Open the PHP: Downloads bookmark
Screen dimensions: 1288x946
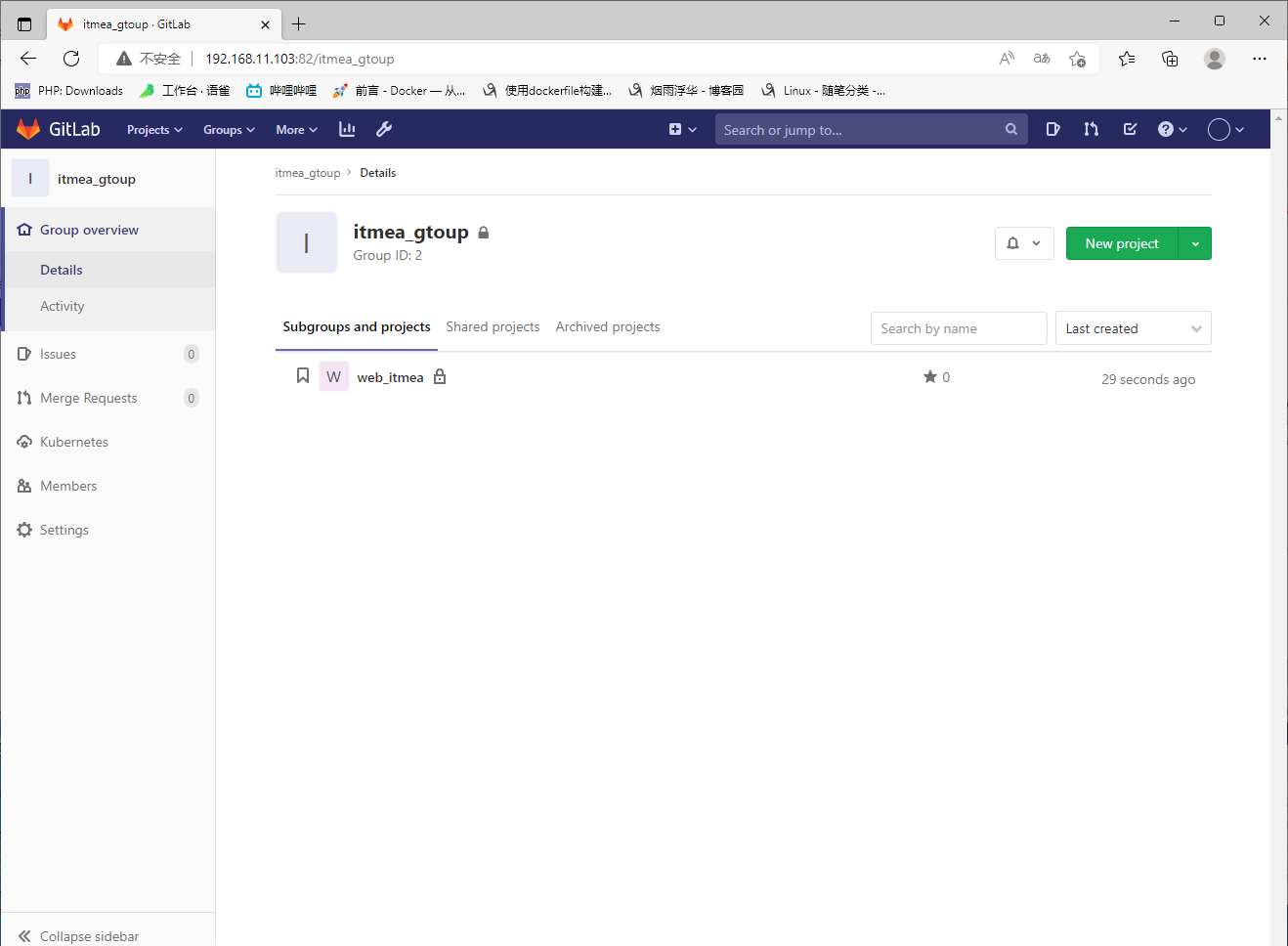click(69, 91)
